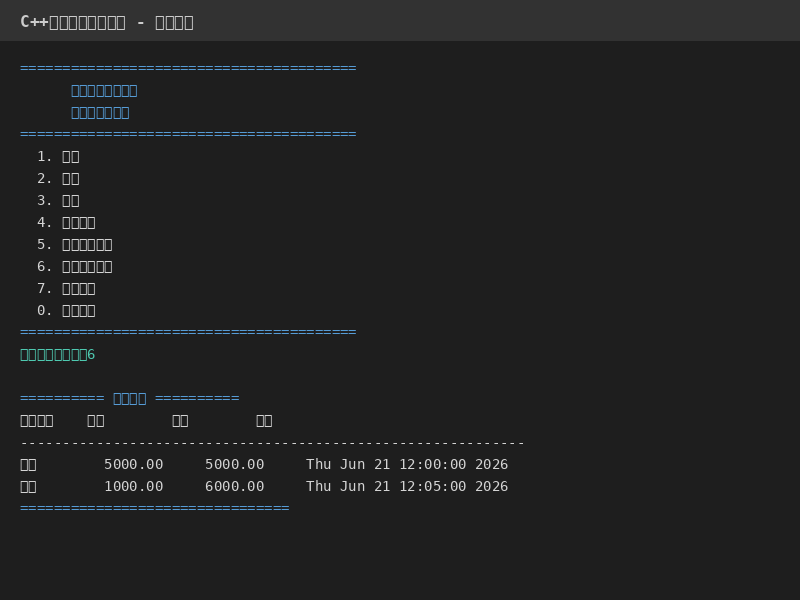The width and height of the screenshot is (800, 600).
Task: Click menu option numbered 0.
Action: pyautogui.click(x=66, y=310)
